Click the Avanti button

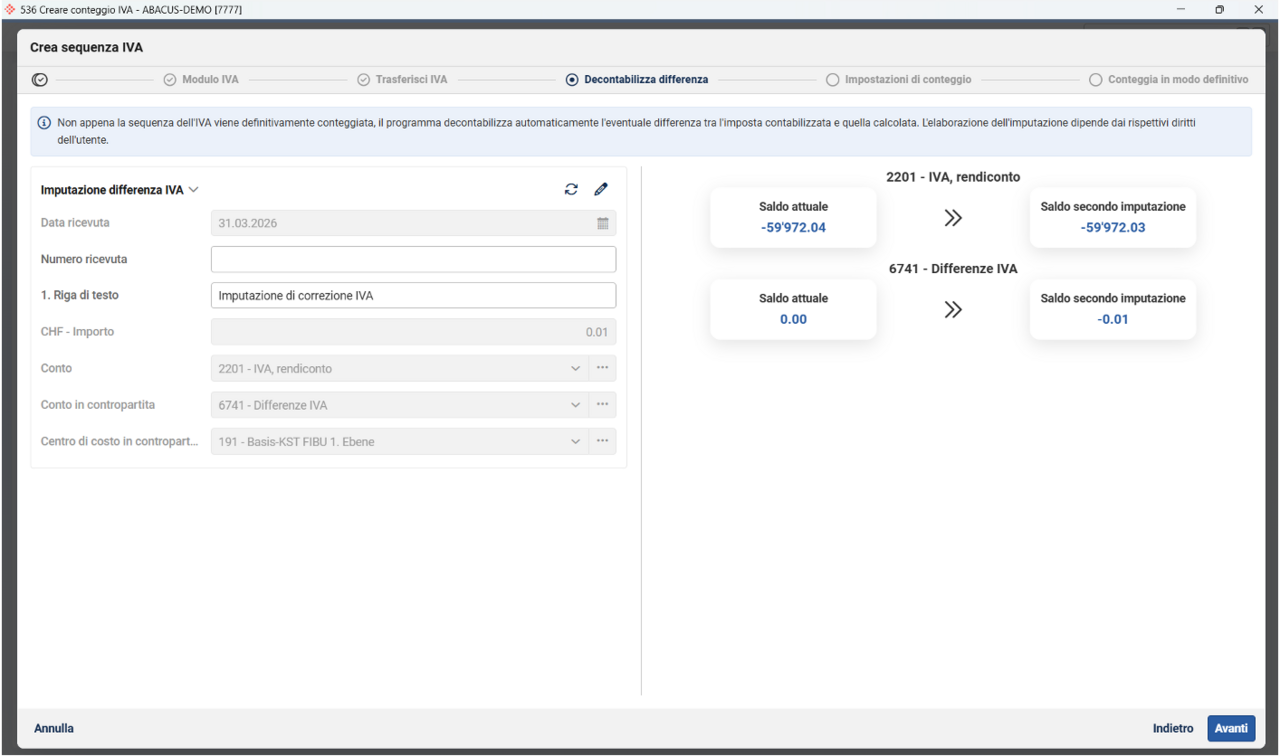tap(1230, 728)
